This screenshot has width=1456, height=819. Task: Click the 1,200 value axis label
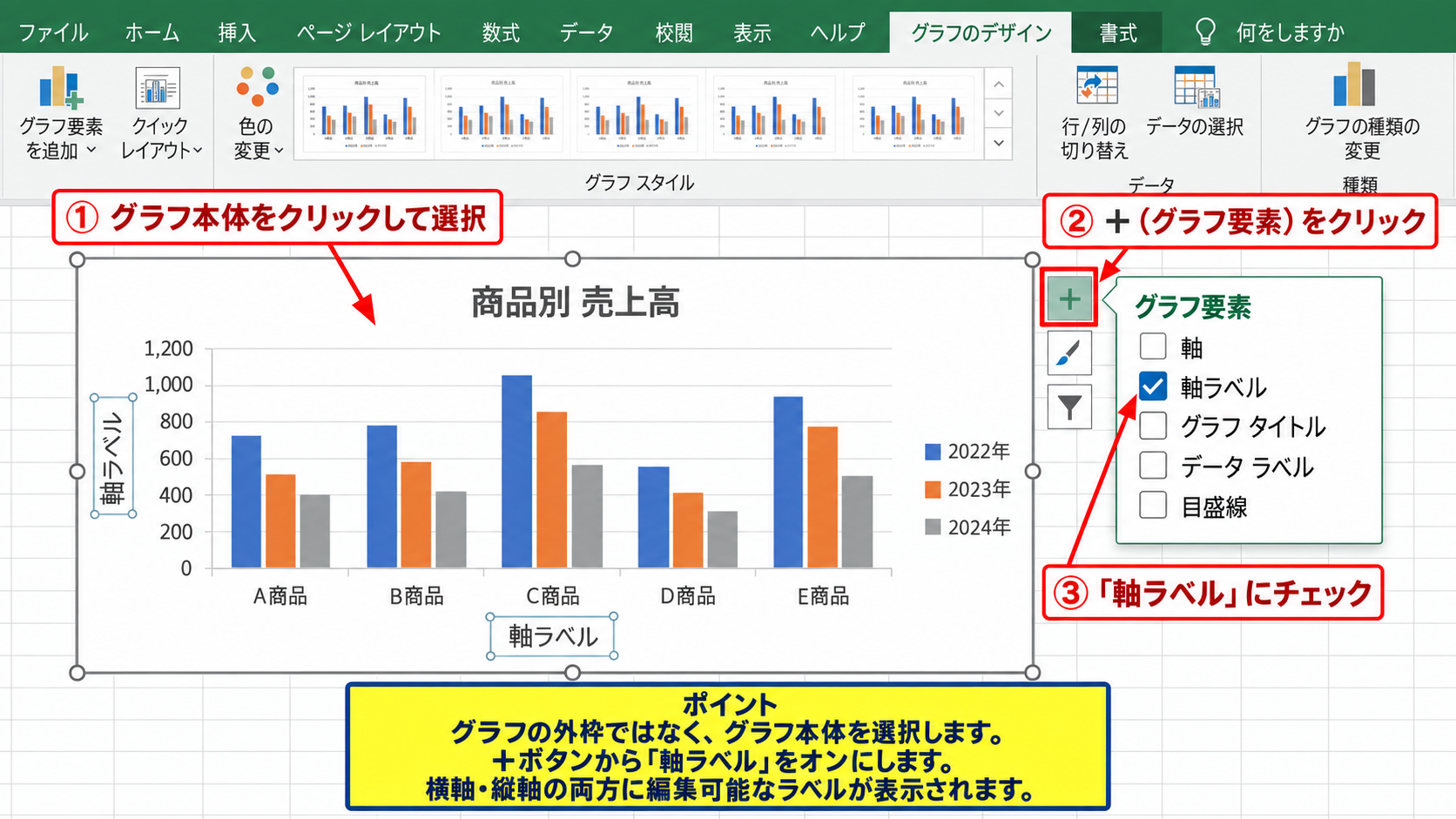[x=169, y=348]
